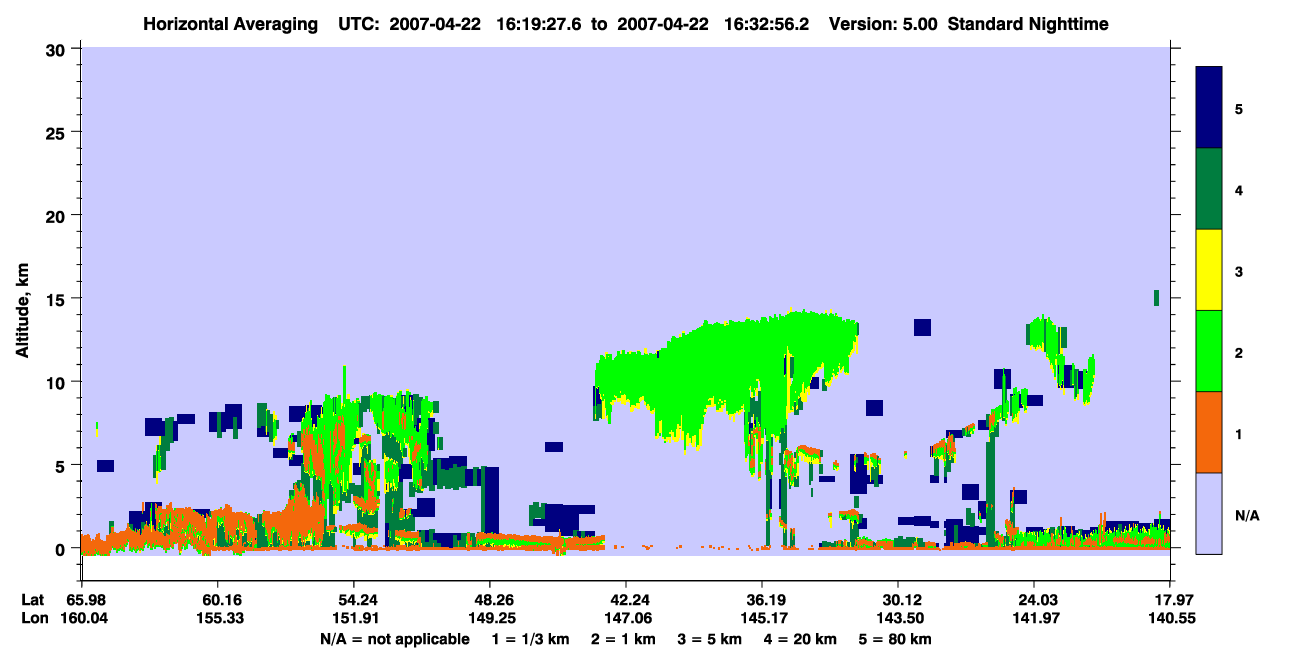
Task: Click the dark blue level 5 color swatch
Action: 1209,108
